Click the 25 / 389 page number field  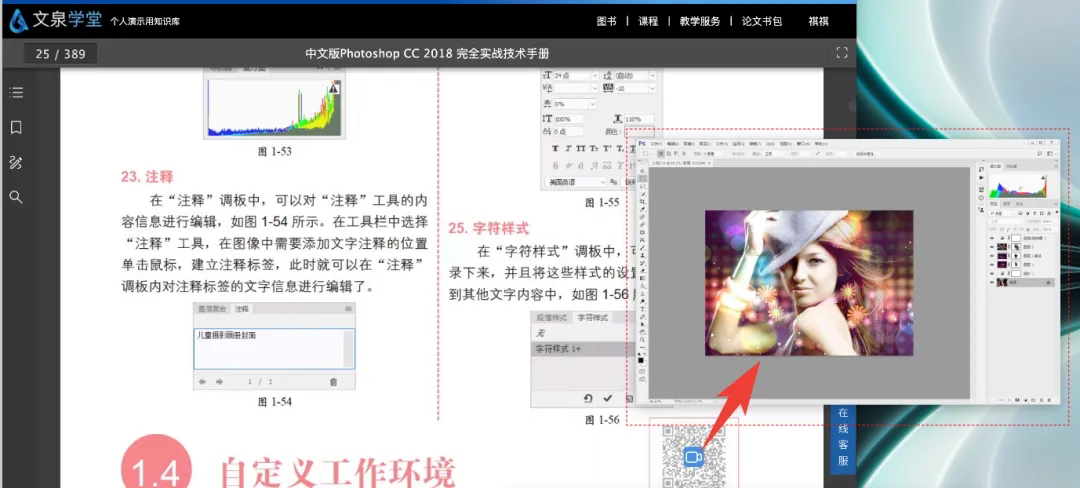60,54
